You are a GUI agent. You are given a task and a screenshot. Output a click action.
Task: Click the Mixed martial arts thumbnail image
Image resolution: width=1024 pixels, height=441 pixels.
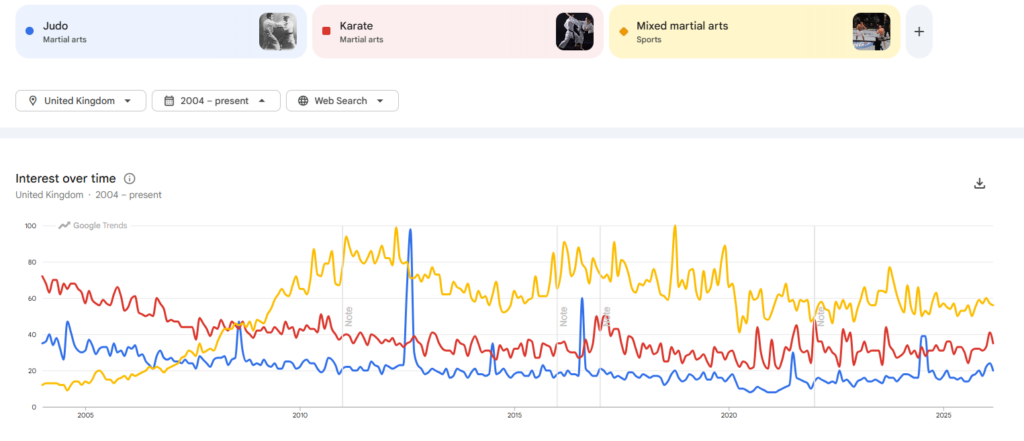pos(871,31)
